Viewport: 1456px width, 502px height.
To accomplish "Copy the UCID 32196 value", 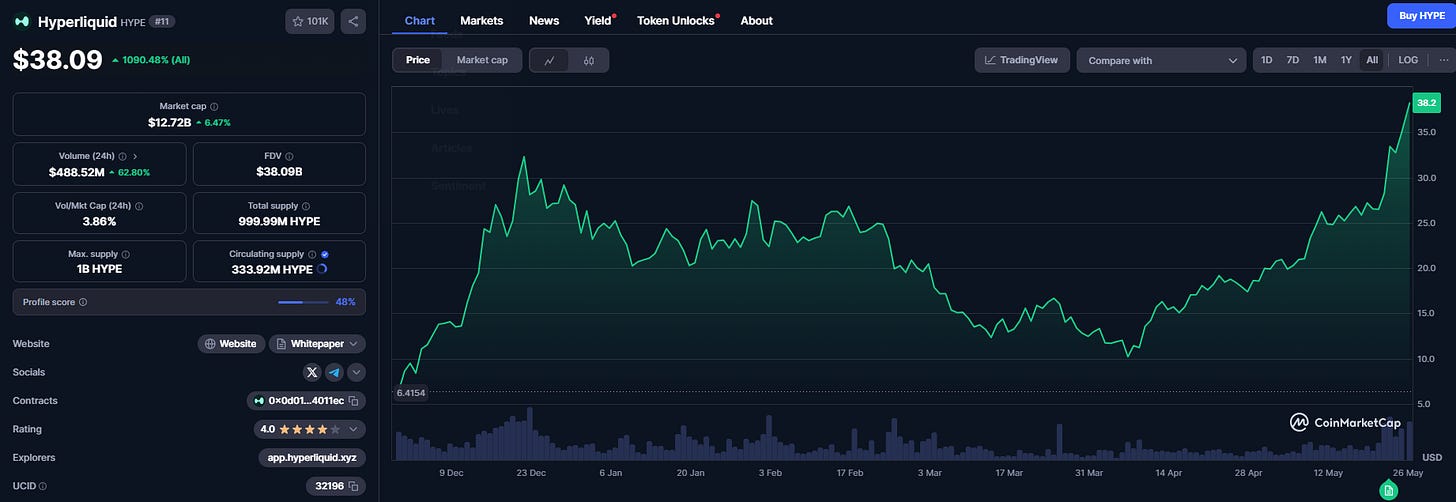I will [353, 486].
